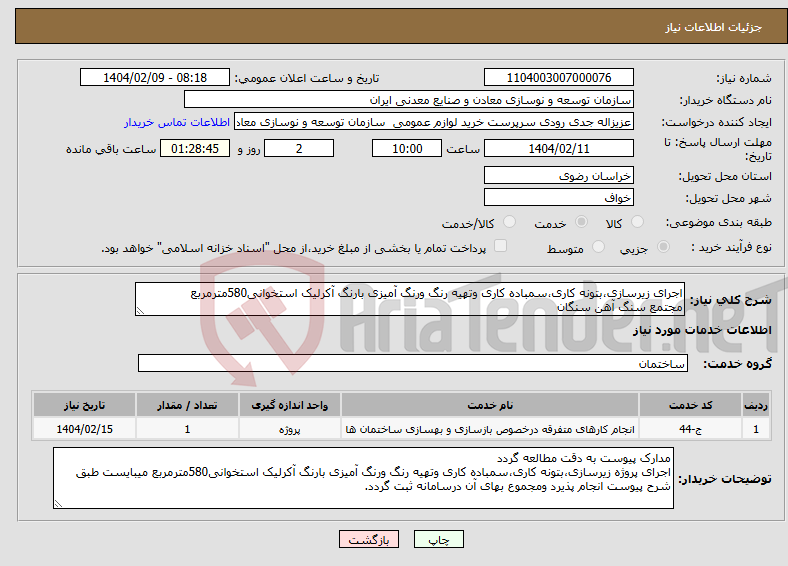Click the بازگشت back button
Image resolution: width=788 pixels, height=566 pixels.
pyautogui.click(x=369, y=539)
